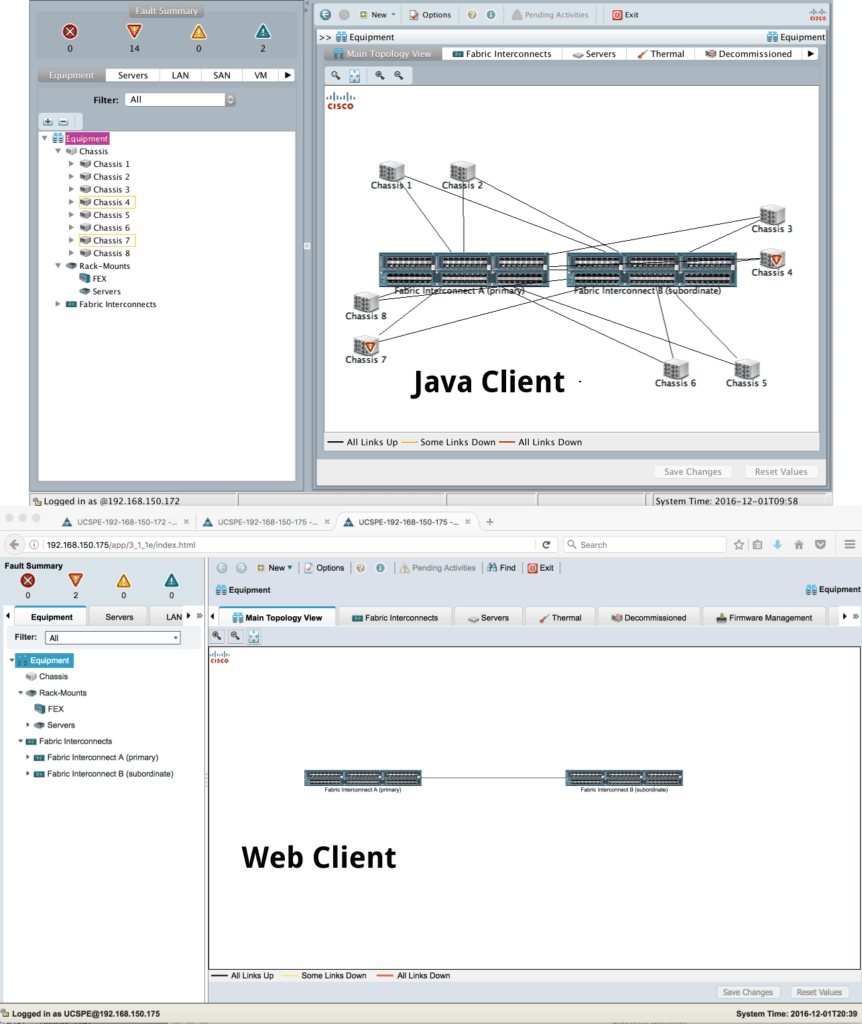Click the Chassis 4 icon in Java topology
The height and width of the screenshot is (1024, 862).
click(772, 257)
